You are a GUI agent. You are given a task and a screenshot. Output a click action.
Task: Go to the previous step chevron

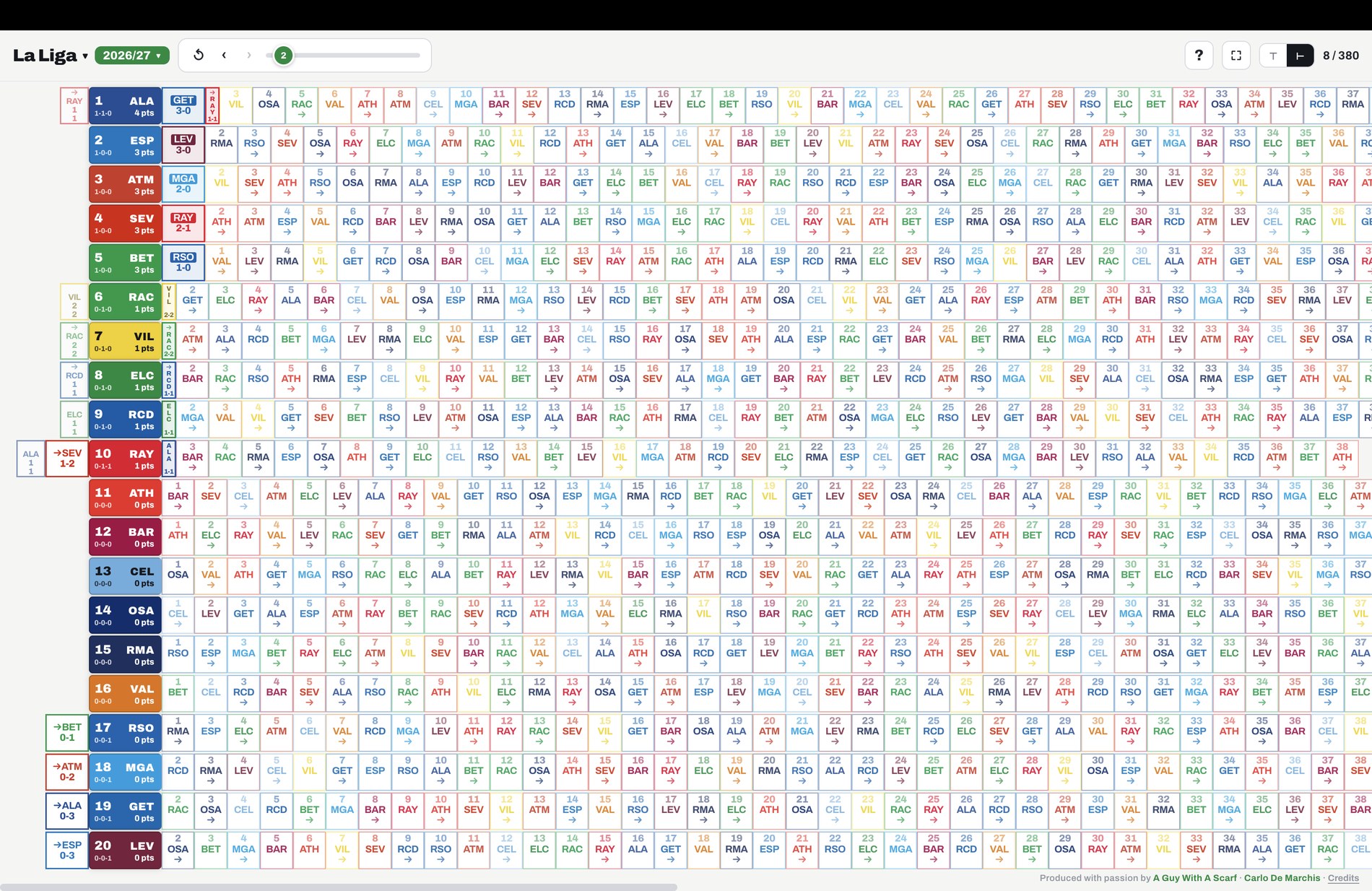(224, 55)
